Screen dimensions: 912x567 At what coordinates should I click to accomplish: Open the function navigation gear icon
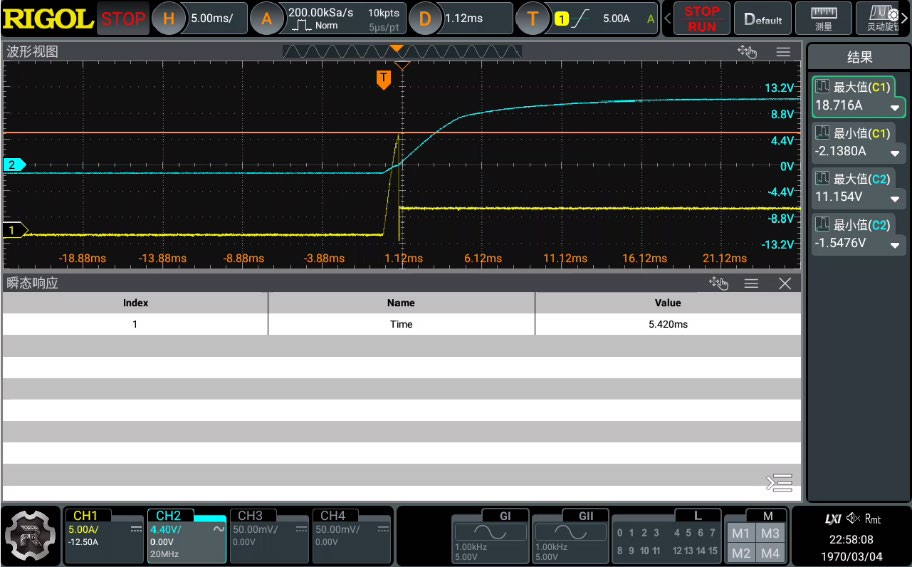31,536
